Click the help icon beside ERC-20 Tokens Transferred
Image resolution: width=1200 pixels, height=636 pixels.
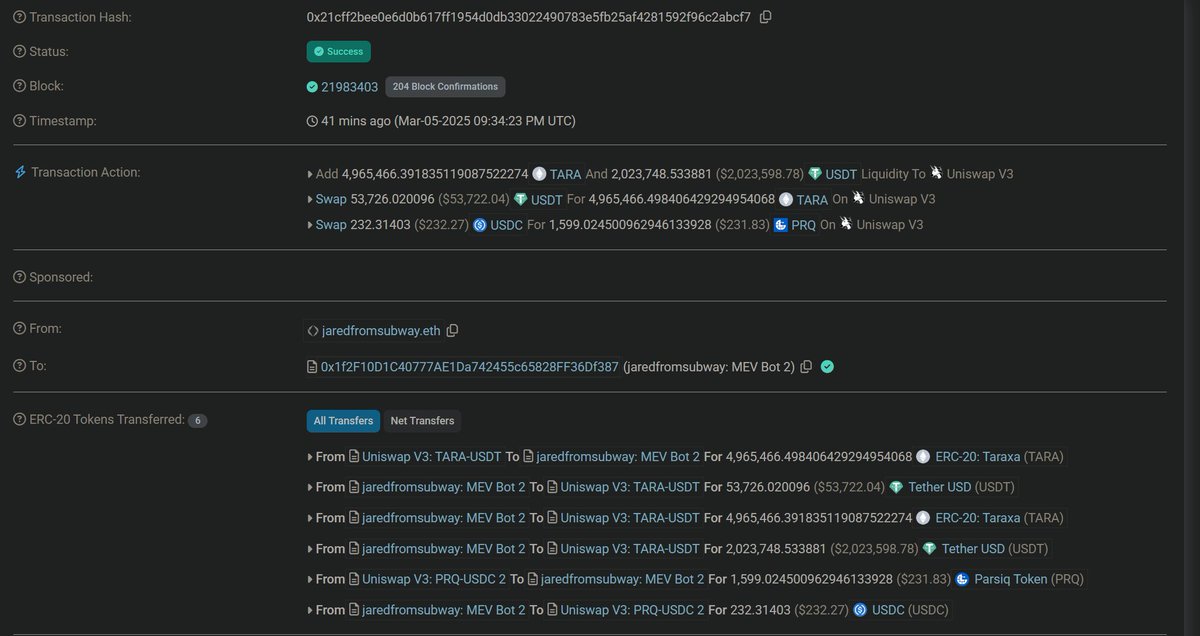click(x=20, y=419)
